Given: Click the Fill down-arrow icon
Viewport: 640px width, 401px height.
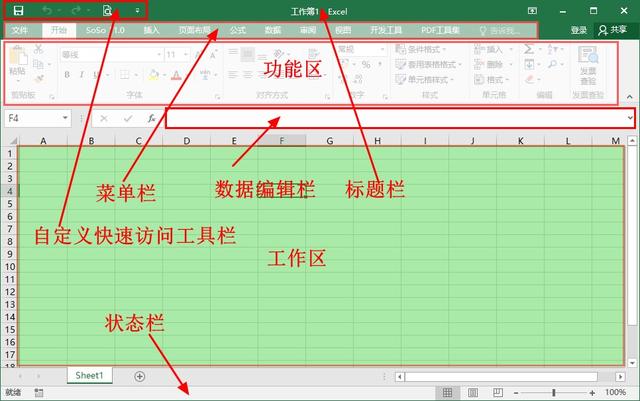Looking at the screenshot, I should pos(529,65).
